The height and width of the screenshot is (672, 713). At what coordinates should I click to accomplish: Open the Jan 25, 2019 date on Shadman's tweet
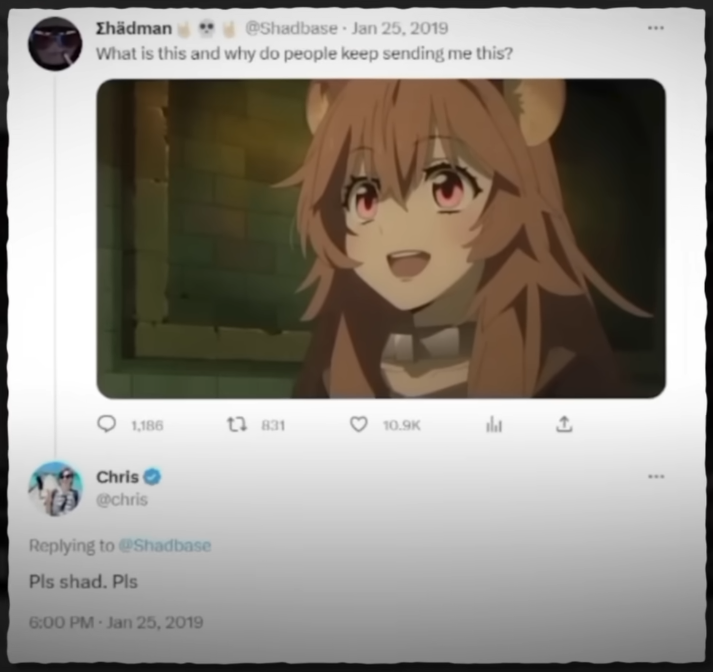(x=400, y=28)
